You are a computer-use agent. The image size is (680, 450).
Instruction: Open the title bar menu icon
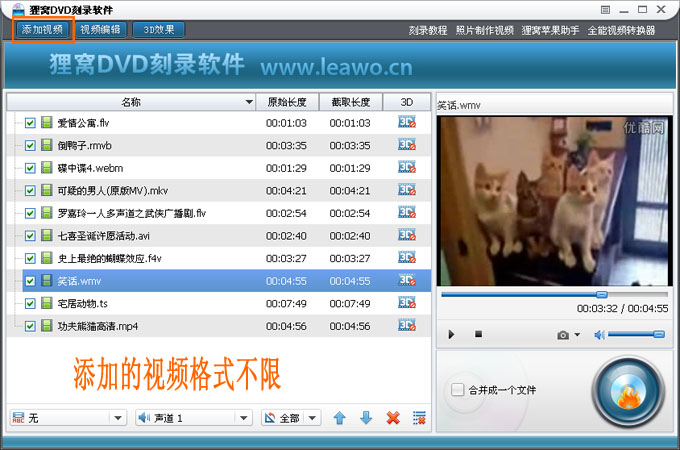[605, 10]
